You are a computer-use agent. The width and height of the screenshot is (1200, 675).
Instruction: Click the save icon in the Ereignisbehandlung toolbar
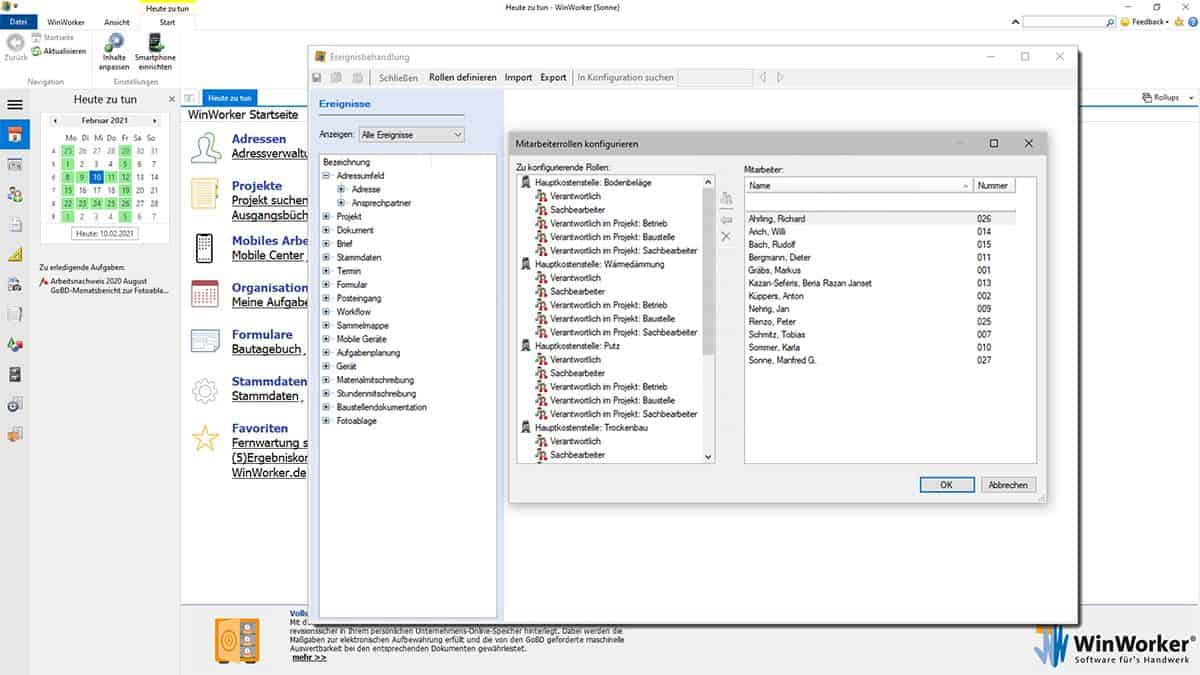[x=317, y=77]
